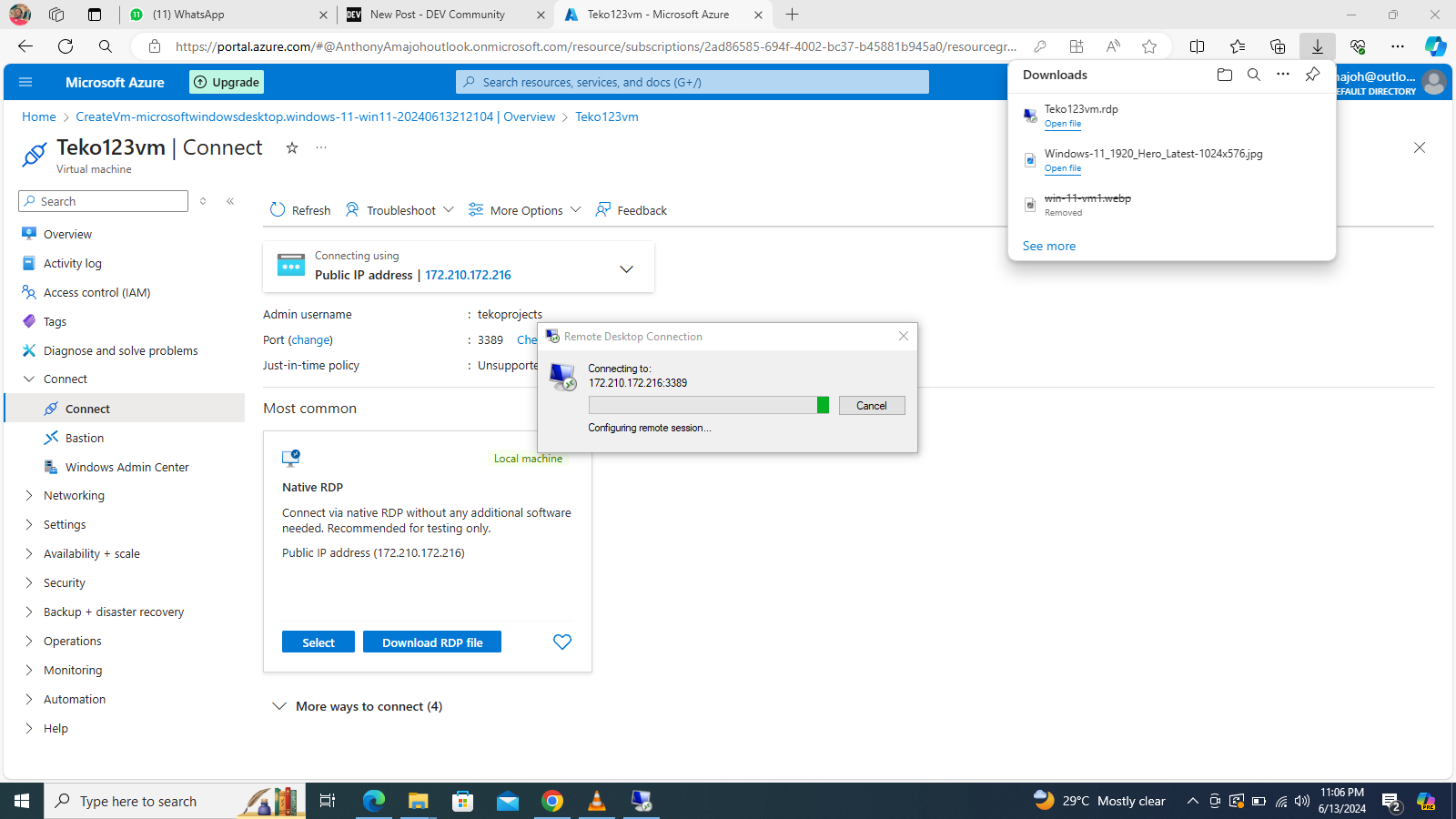Open the Azure portal hamburger menu
This screenshot has width=1456, height=819.
(25, 82)
